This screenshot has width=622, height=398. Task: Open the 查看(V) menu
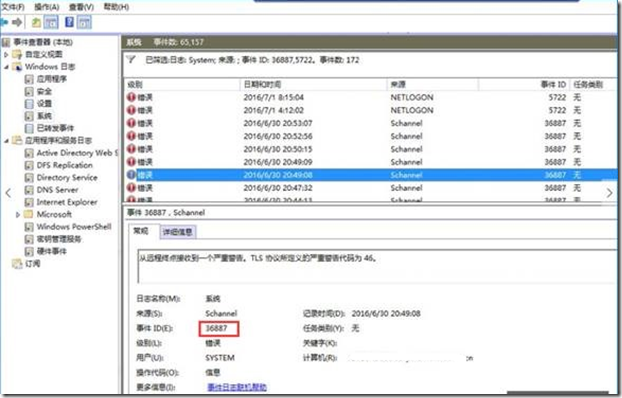click(x=81, y=7)
